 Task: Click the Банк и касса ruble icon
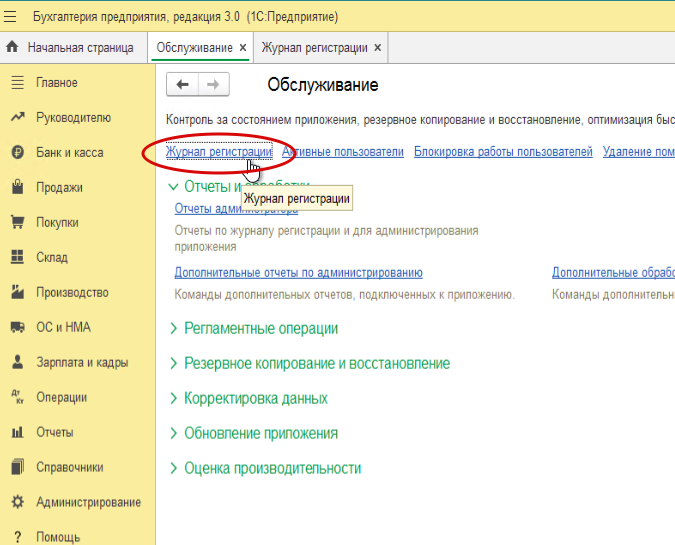pyautogui.click(x=17, y=153)
